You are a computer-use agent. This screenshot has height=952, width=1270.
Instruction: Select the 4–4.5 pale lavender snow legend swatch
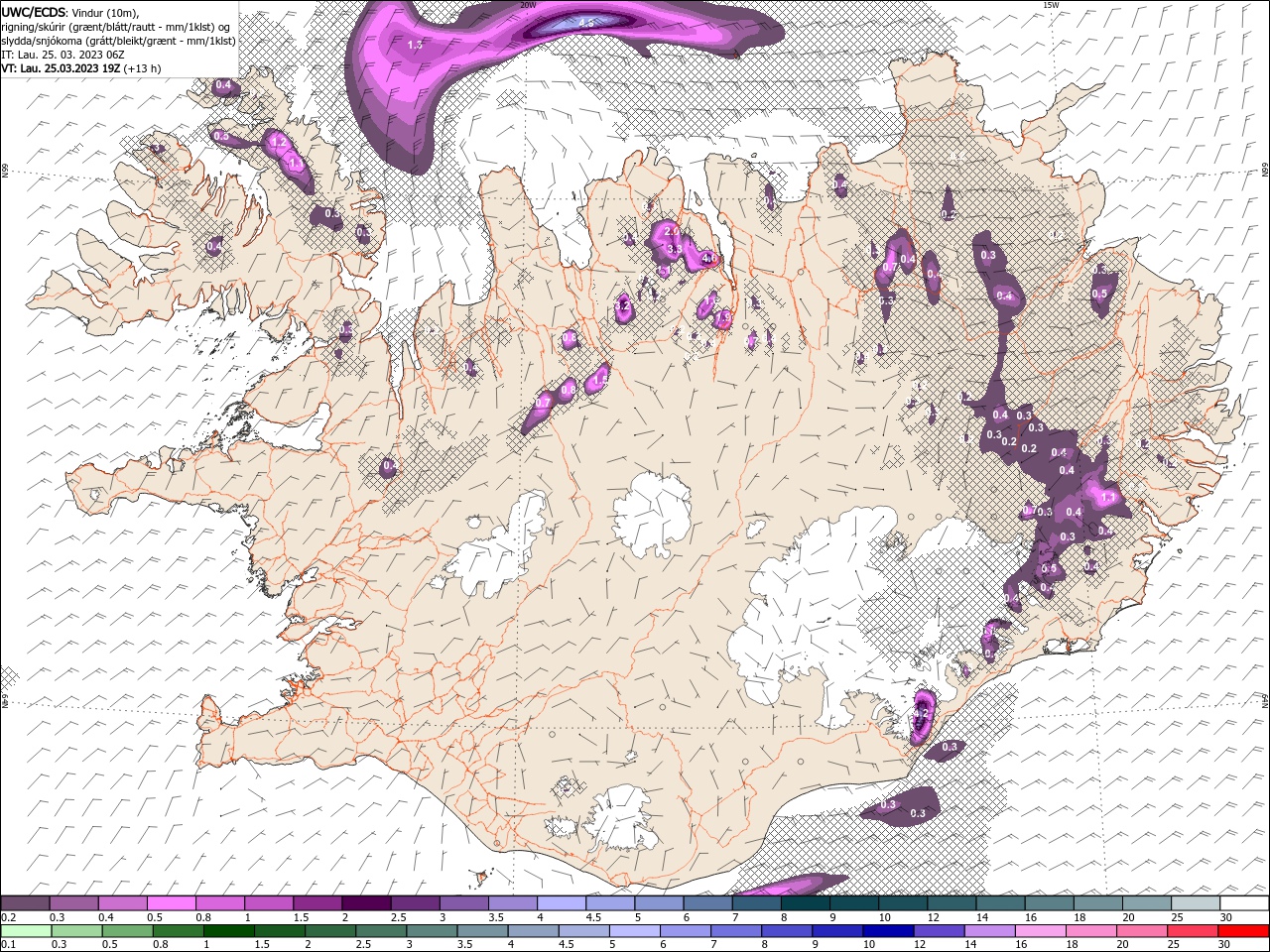point(560,903)
